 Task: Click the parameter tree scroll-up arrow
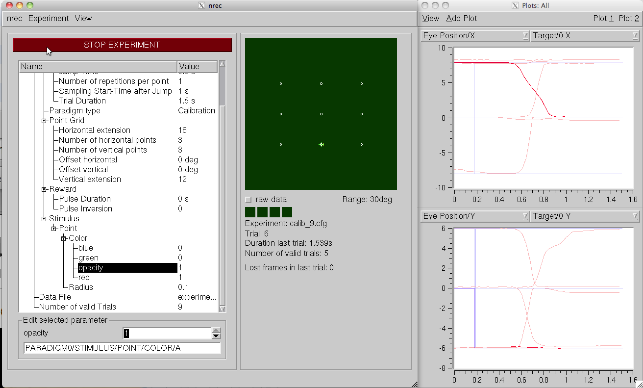pyautogui.click(x=222, y=64)
